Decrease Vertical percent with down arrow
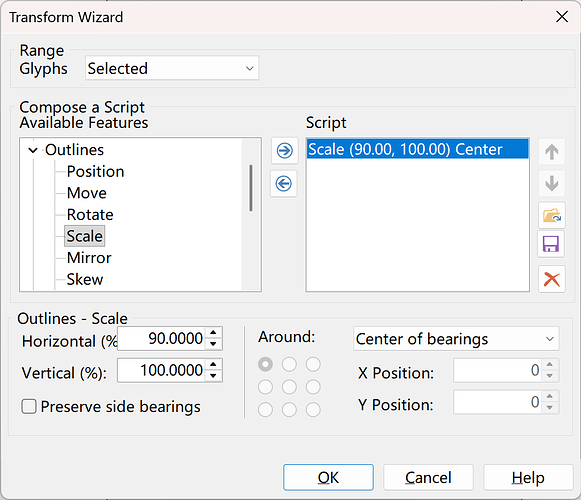Image resolution: width=581 pixels, height=500 pixels. pos(213,375)
